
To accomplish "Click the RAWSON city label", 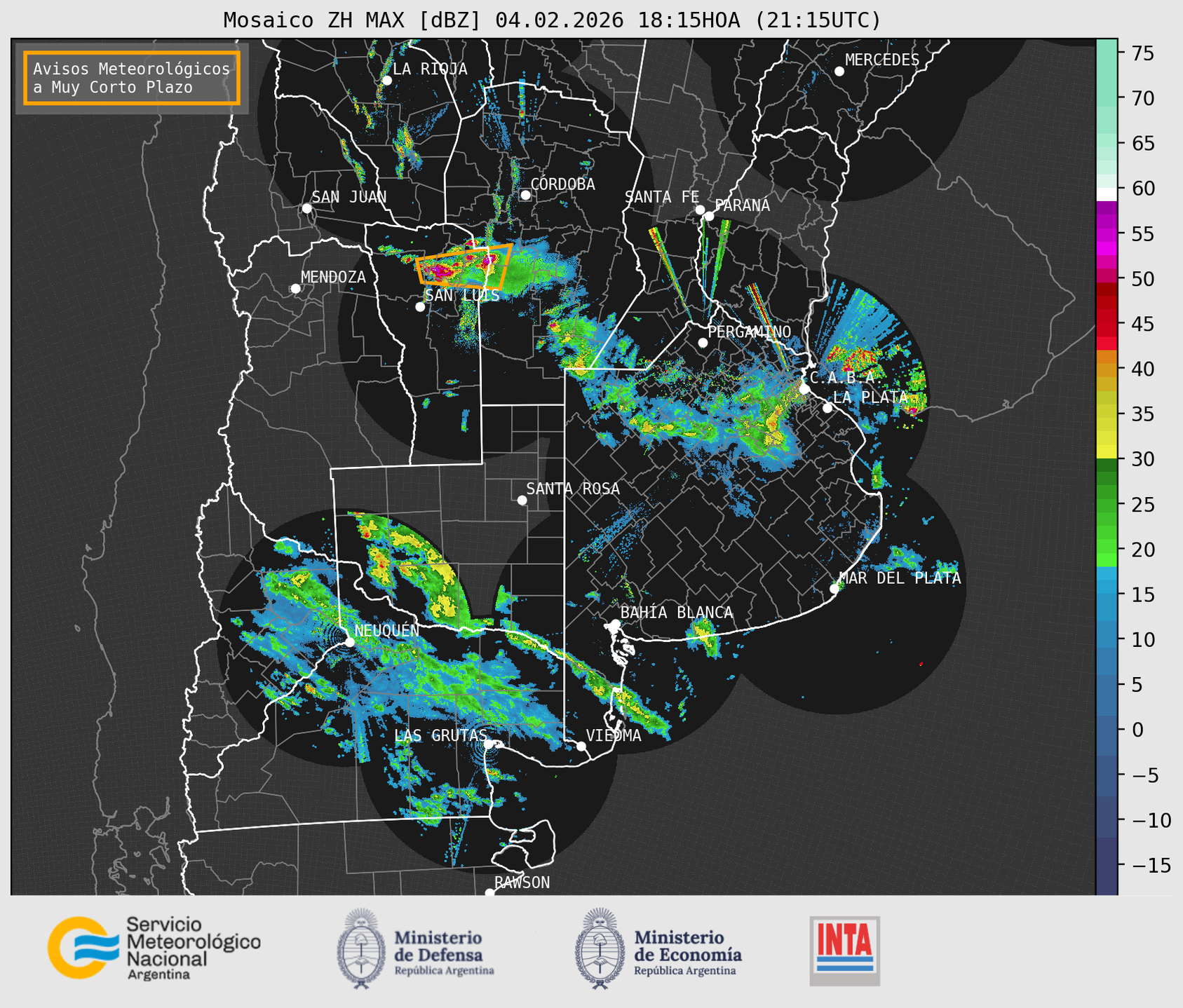I will (x=522, y=883).
